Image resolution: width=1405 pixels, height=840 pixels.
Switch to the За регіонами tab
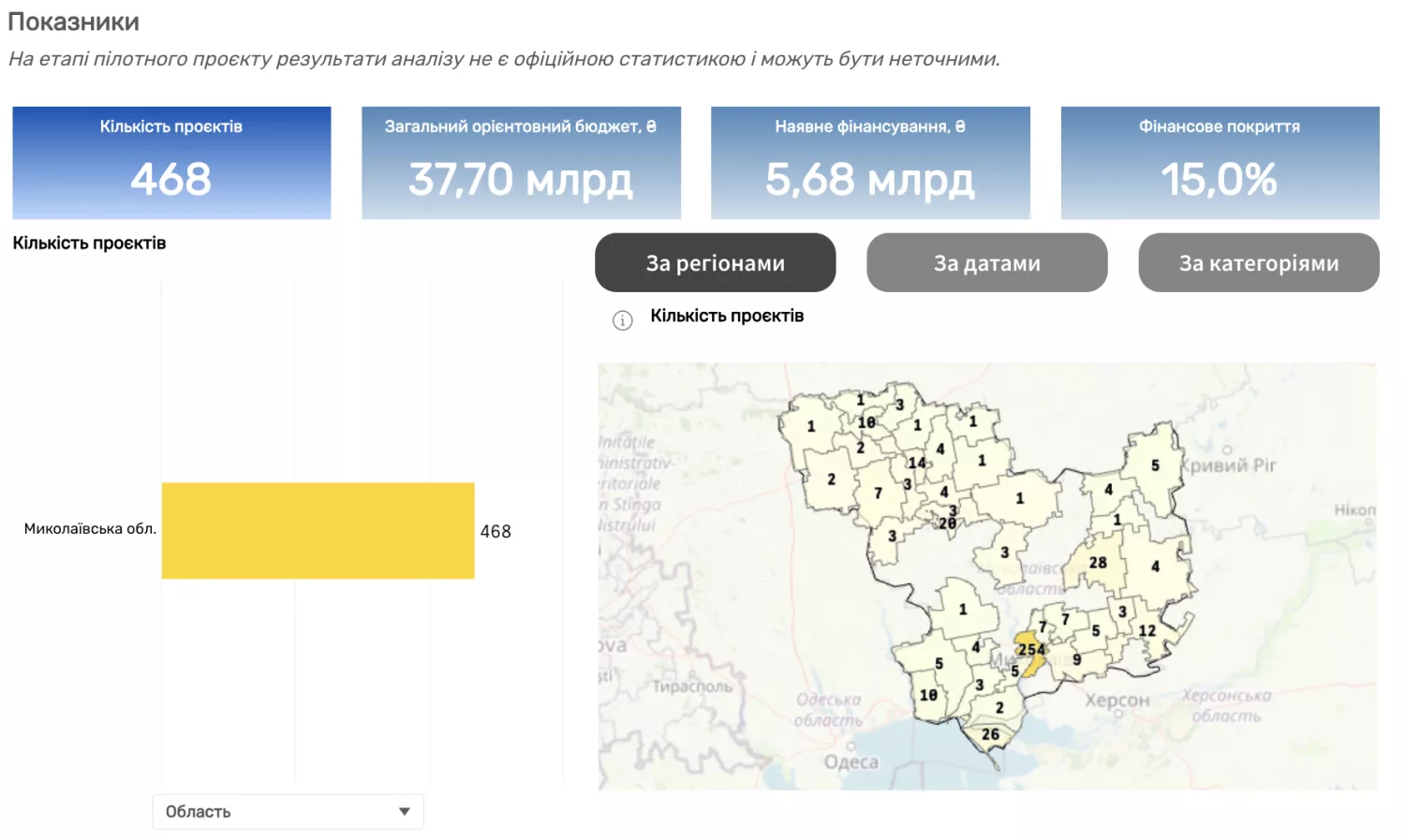[x=716, y=263]
